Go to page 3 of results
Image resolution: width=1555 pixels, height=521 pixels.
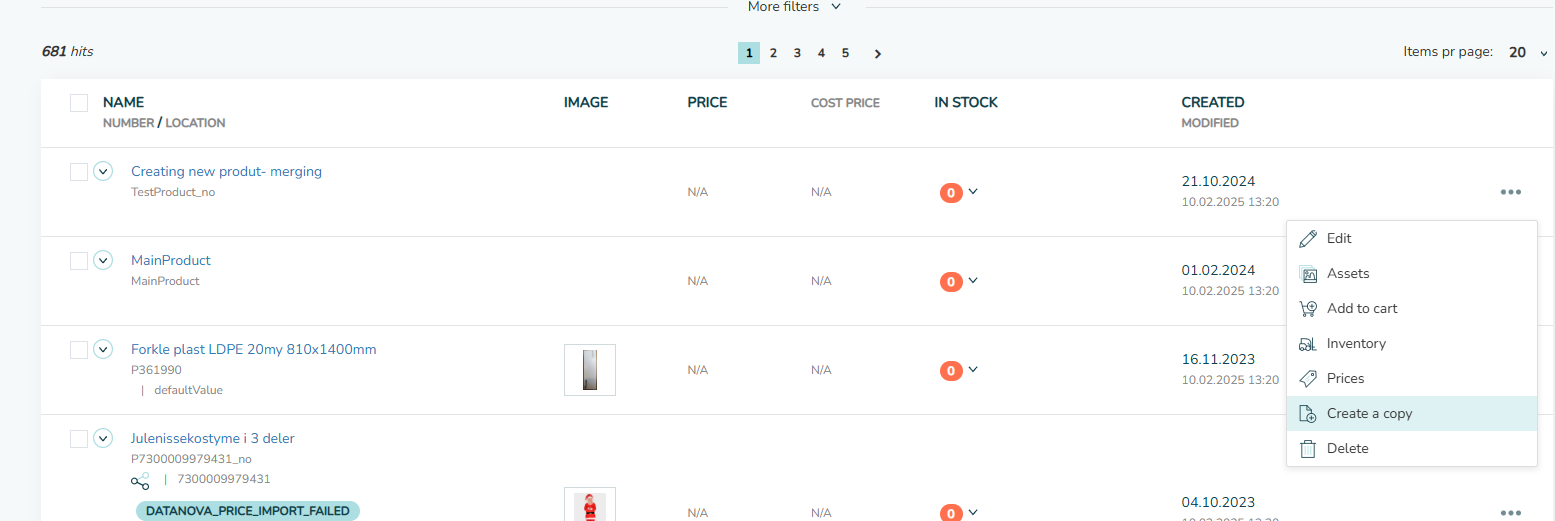[x=797, y=53]
